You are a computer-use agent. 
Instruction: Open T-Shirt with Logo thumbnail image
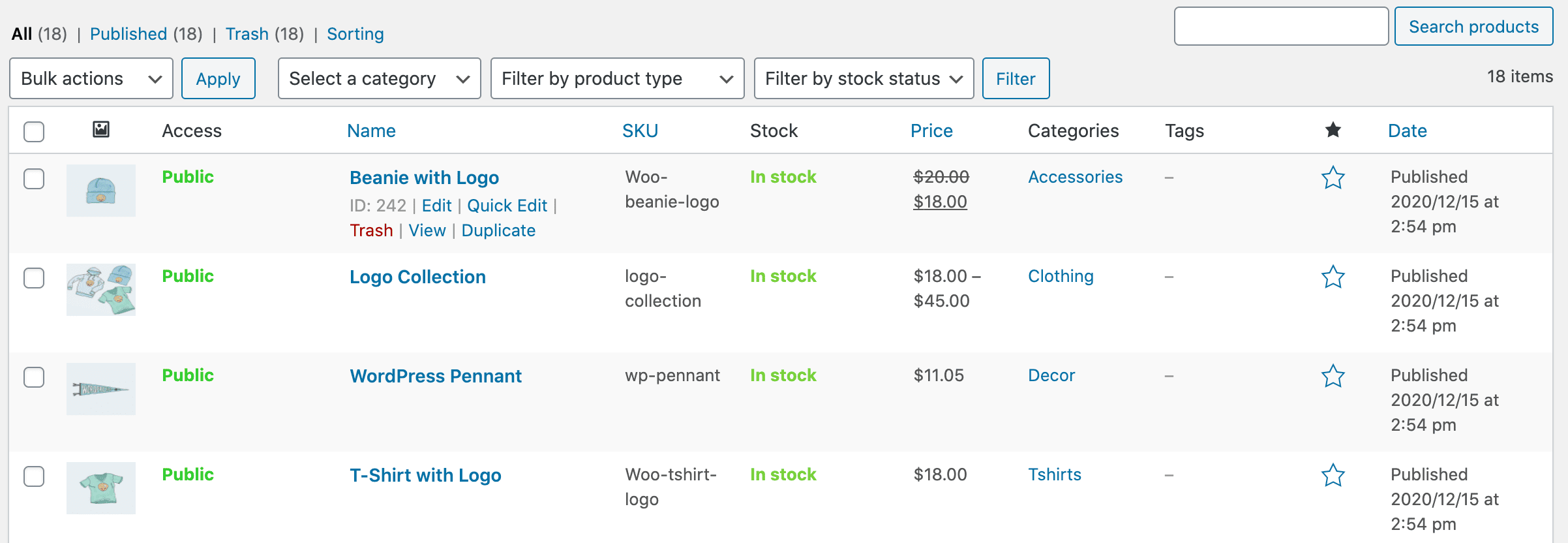click(x=101, y=488)
